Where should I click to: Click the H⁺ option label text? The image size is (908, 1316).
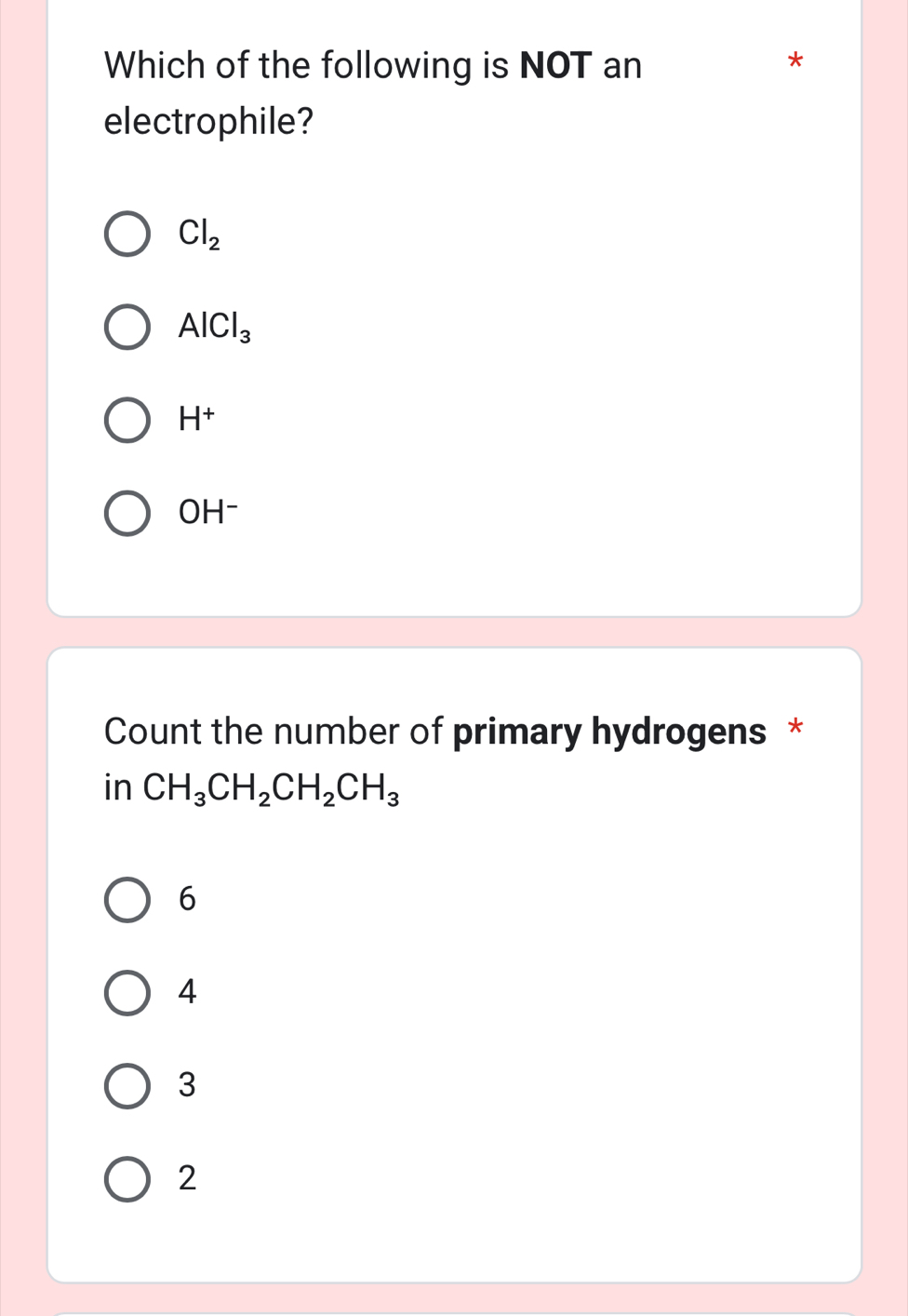(x=196, y=420)
